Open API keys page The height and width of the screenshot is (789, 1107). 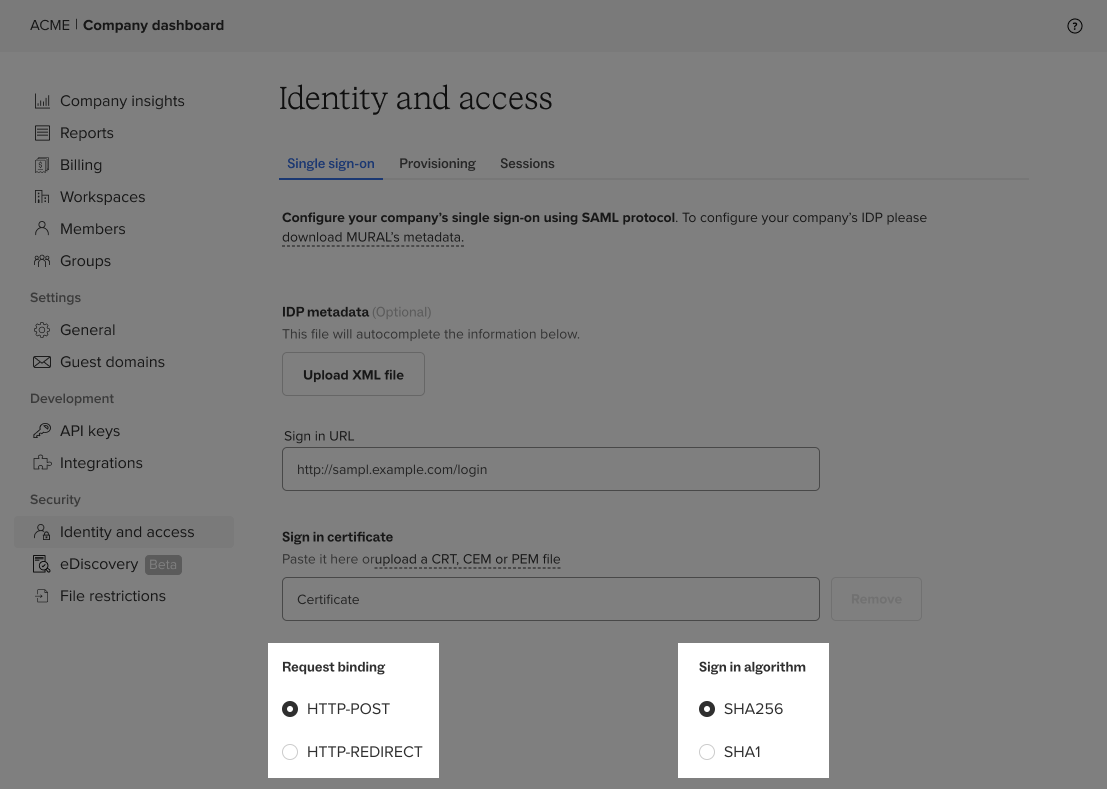pyautogui.click(x=90, y=430)
